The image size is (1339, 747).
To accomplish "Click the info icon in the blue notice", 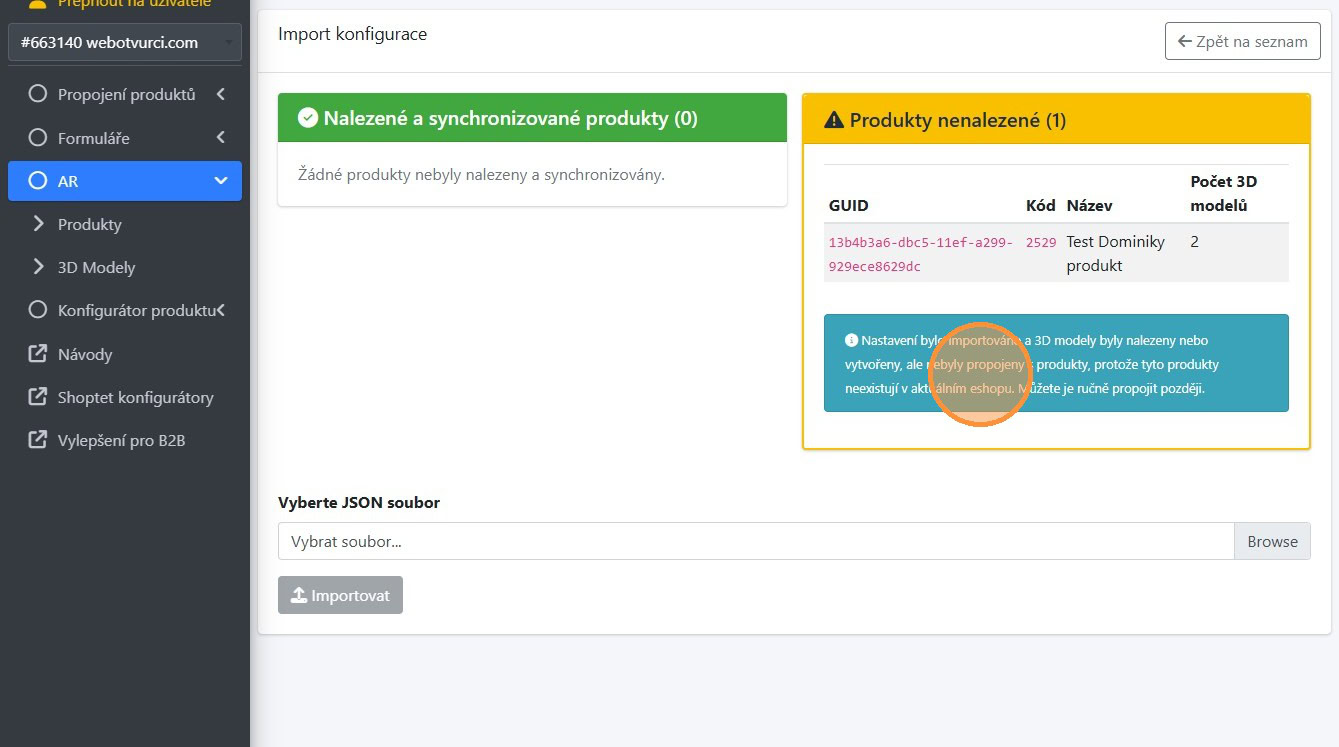I will coord(851,340).
